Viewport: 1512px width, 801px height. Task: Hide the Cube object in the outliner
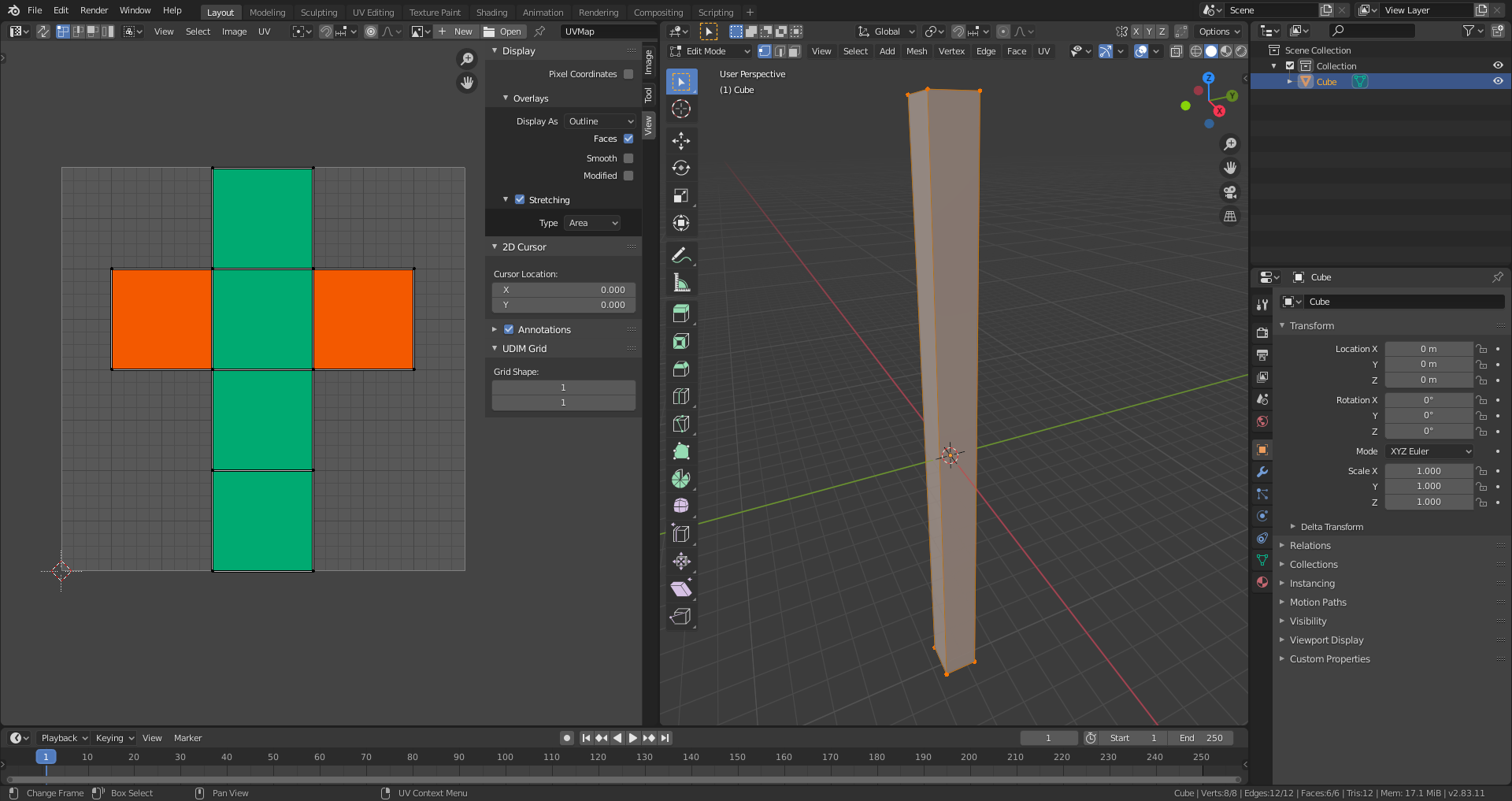(x=1498, y=81)
